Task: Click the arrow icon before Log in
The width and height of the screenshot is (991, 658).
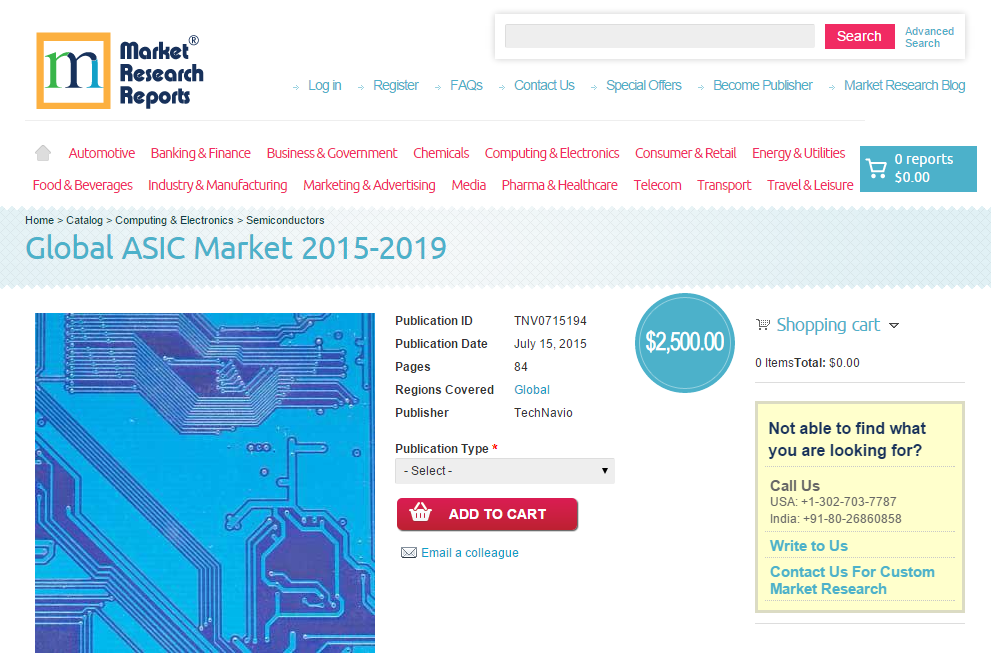Action: pos(296,86)
